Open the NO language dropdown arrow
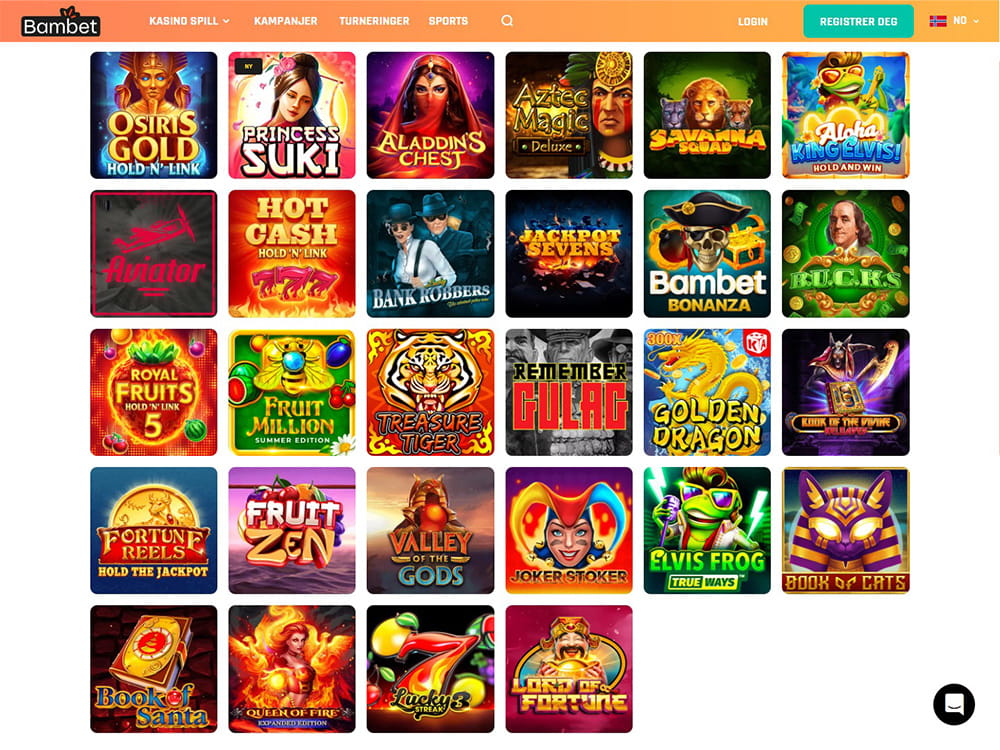 [975, 21]
